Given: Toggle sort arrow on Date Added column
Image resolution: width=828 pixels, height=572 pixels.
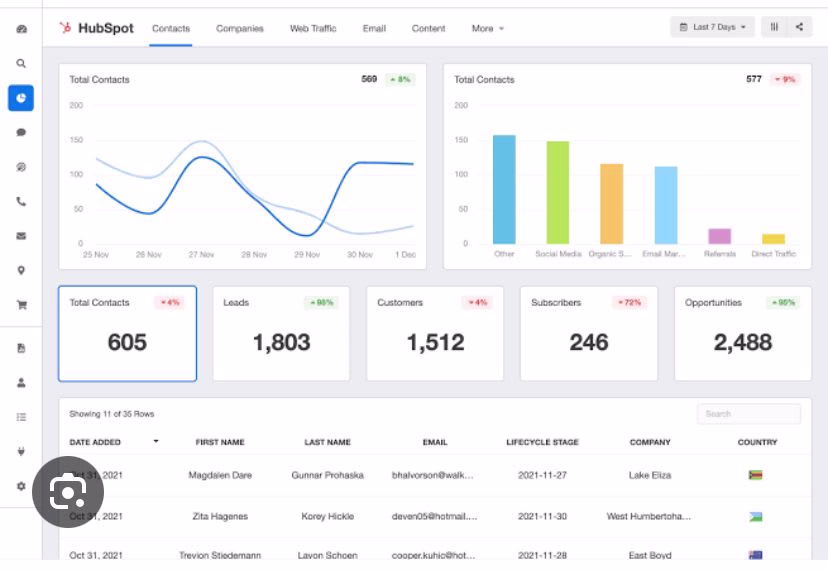Looking at the screenshot, I should pyautogui.click(x=156, y=441).
